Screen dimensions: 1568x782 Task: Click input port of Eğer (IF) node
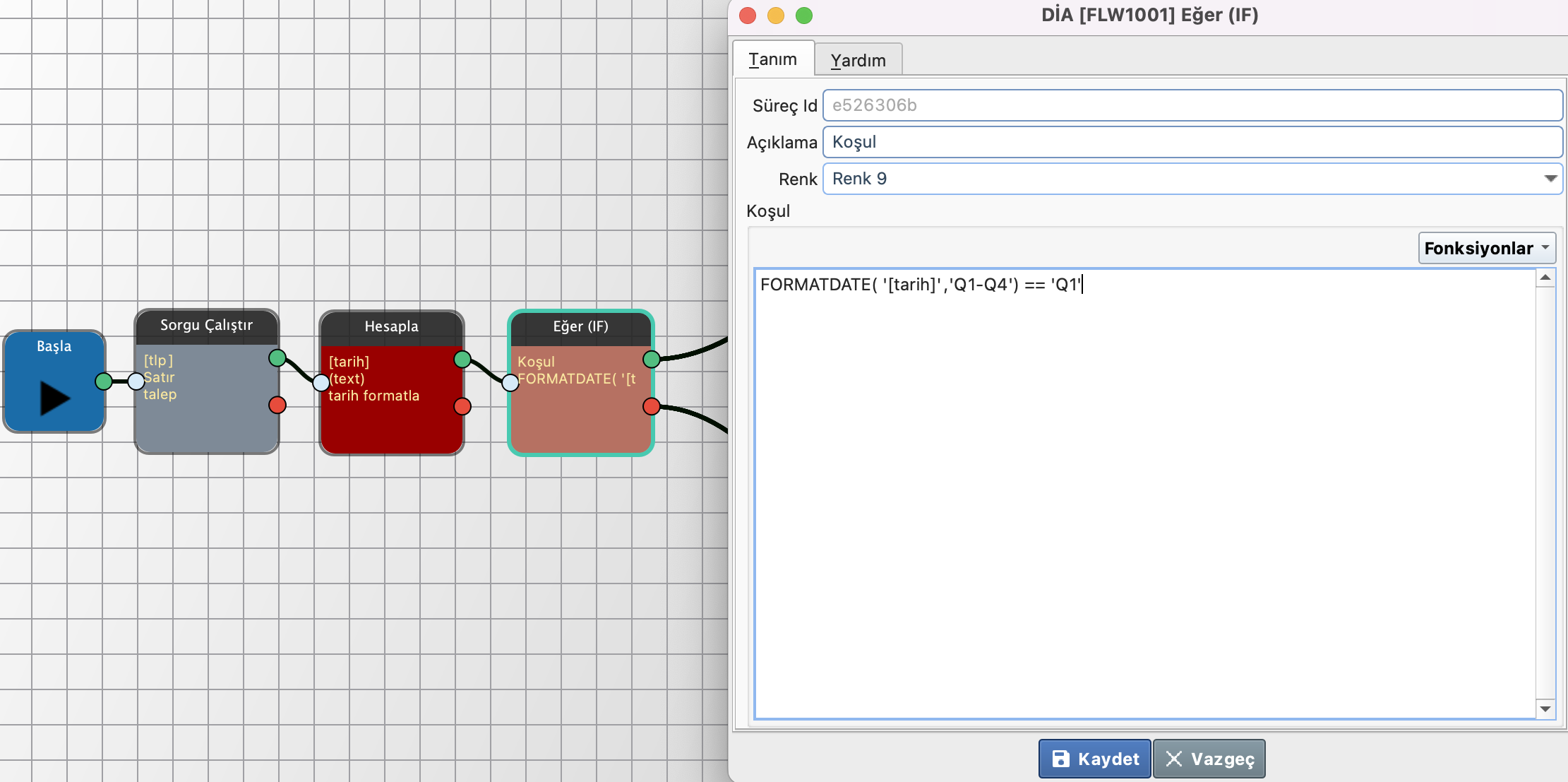(x=510, y=383)
